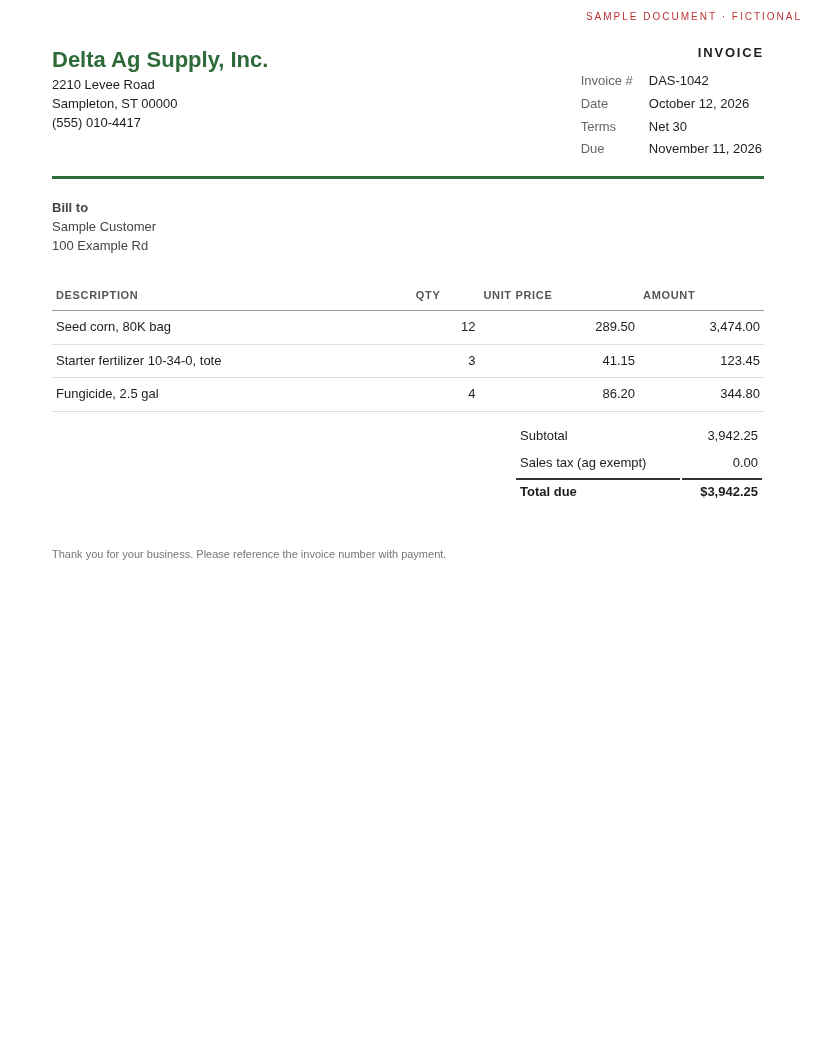816x1056 pixels.
Task: Click the Bill to heading
Action: coord(70,207)
